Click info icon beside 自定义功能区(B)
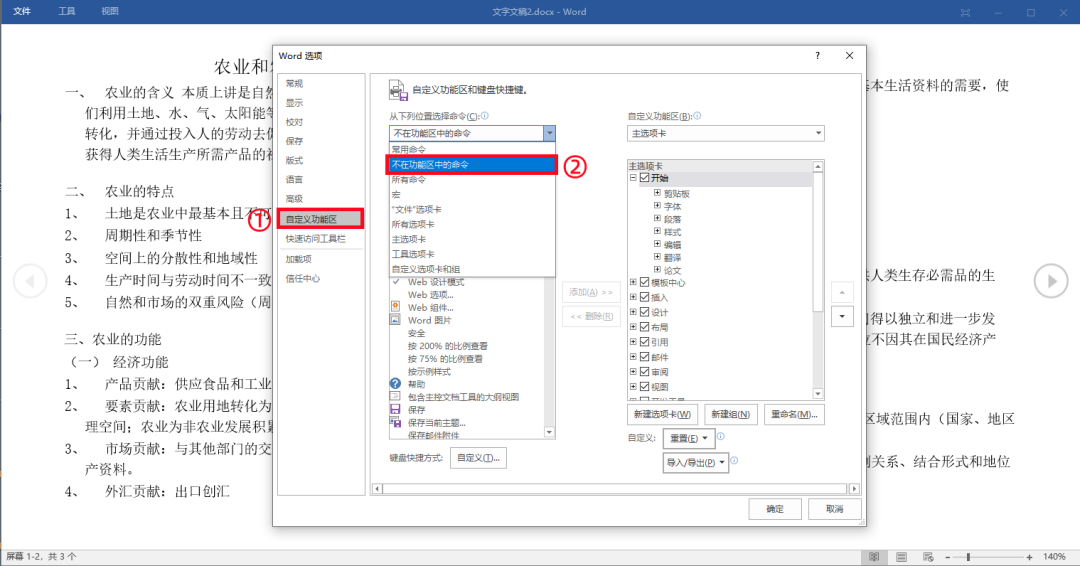 tap(697, 116)
